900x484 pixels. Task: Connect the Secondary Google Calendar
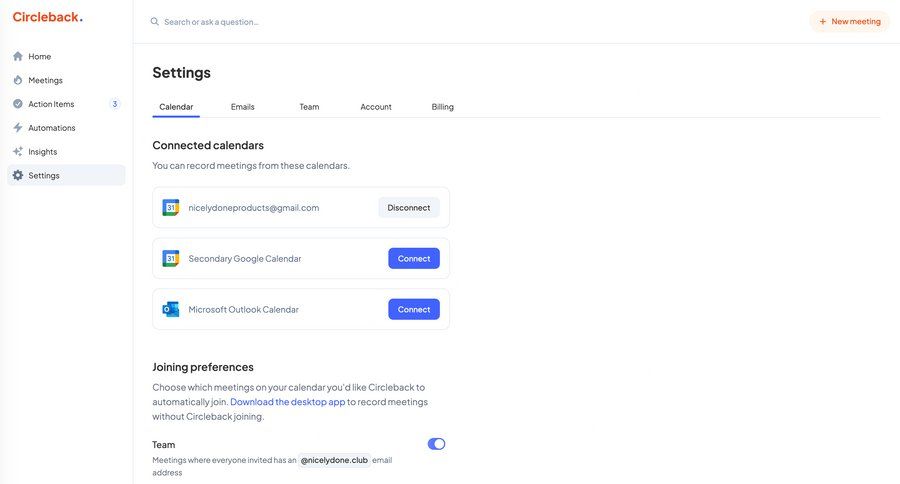pos(414,259)
